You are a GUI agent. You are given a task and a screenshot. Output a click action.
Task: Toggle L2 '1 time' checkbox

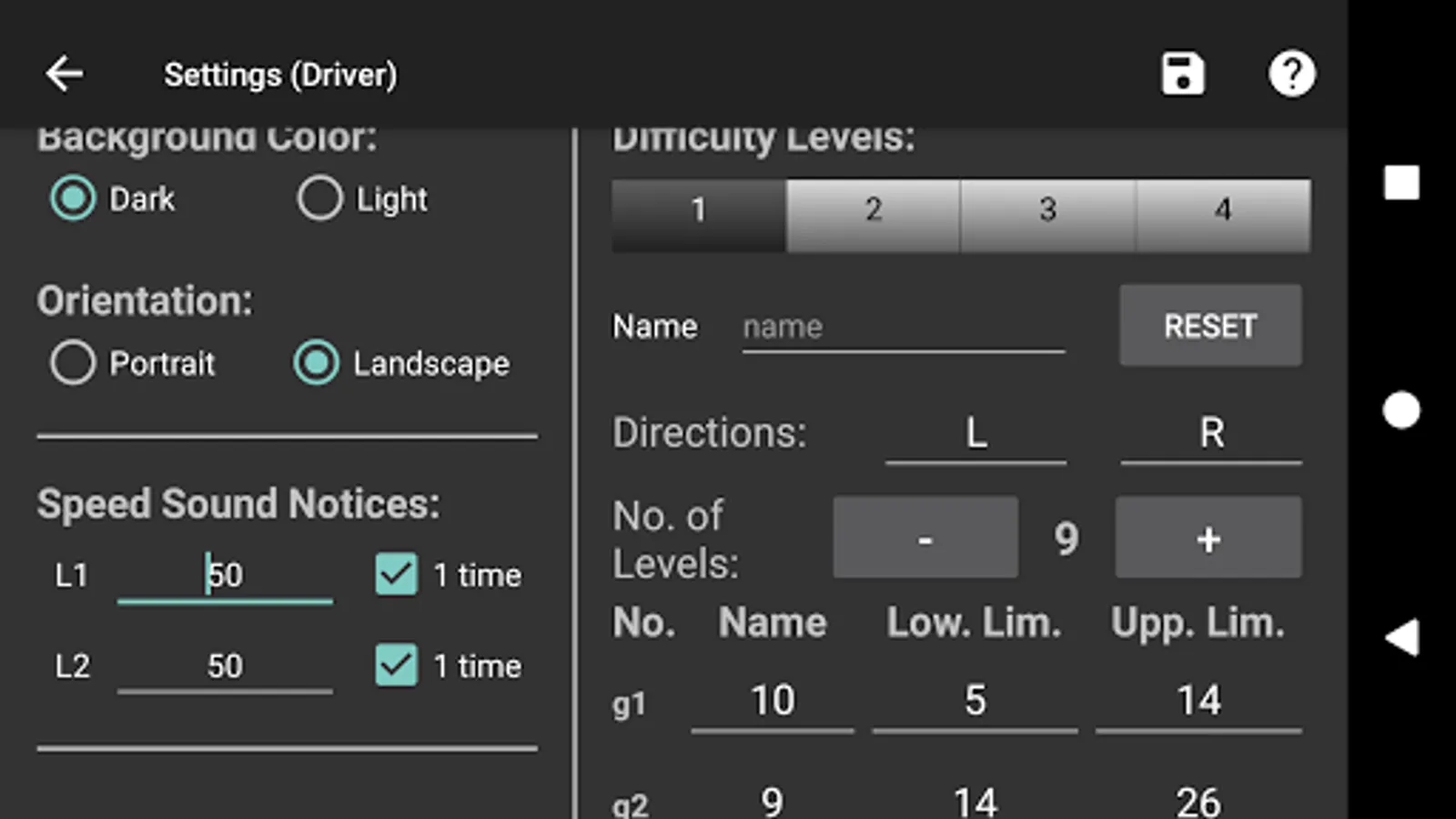click(396, 665)
